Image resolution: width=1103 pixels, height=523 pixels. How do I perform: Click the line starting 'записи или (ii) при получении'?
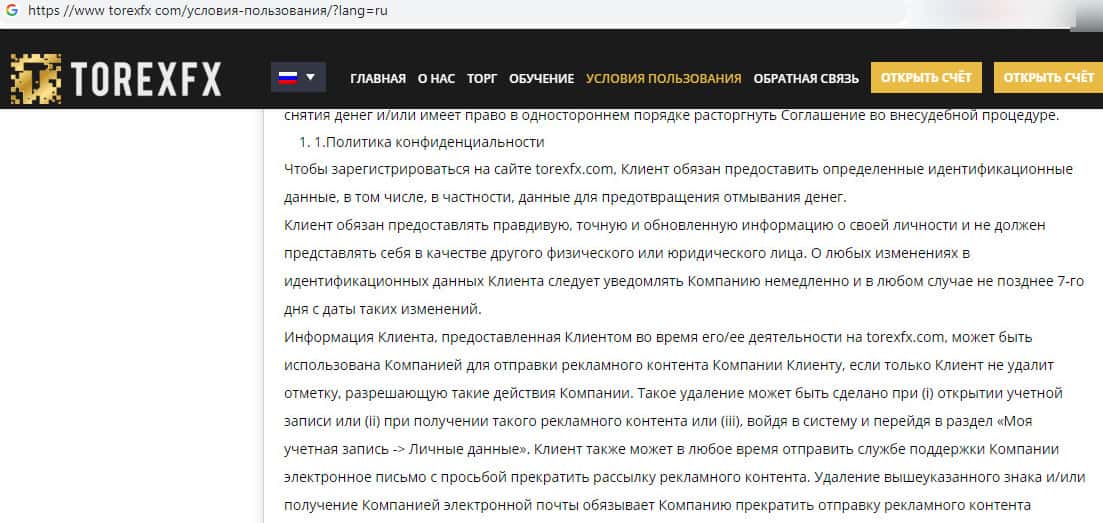tap(658, 421)
